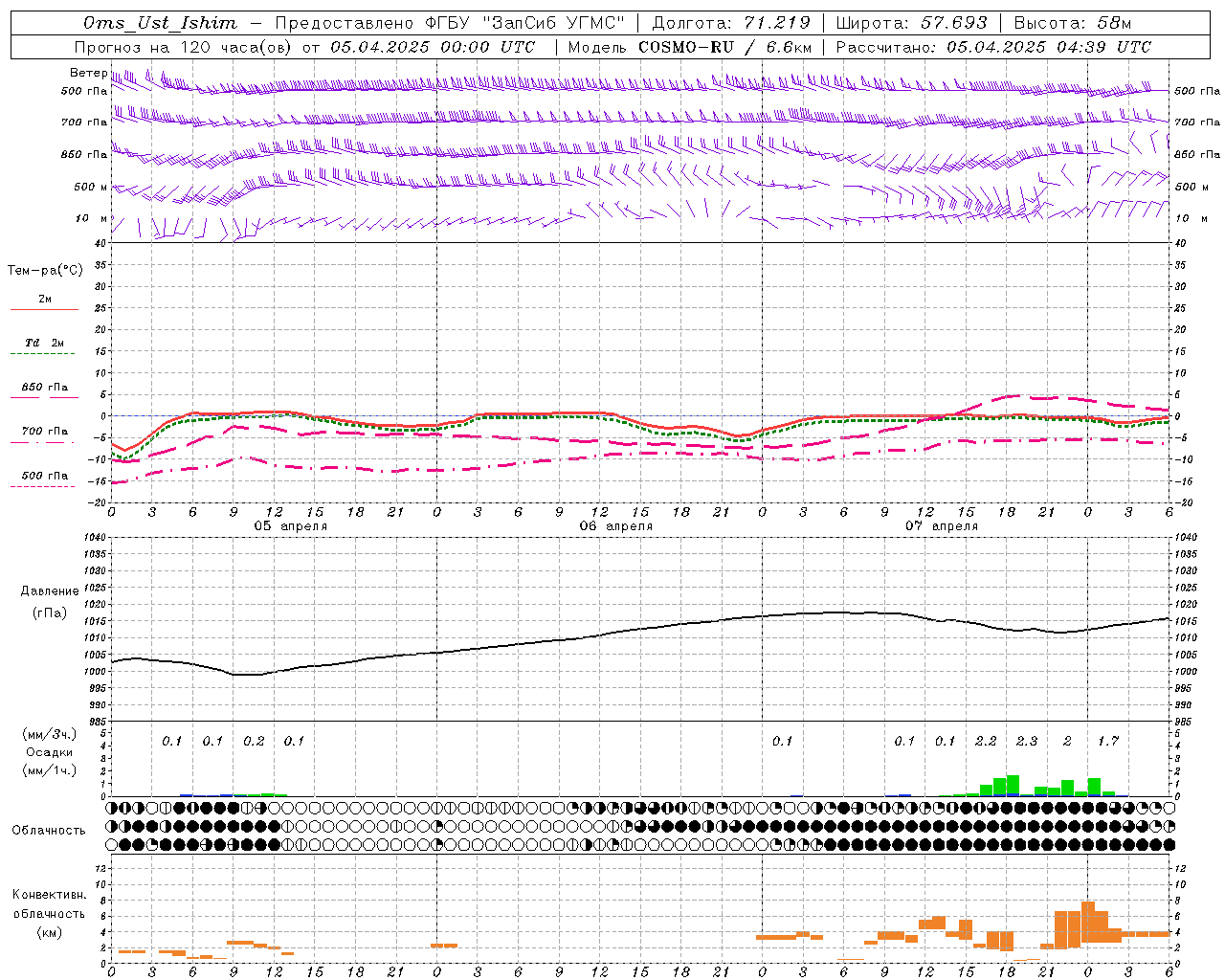Click the Td 2м dew point legend entry
Screen dimensions: 1225x980
pyautogui.click(x=45, y=343)
